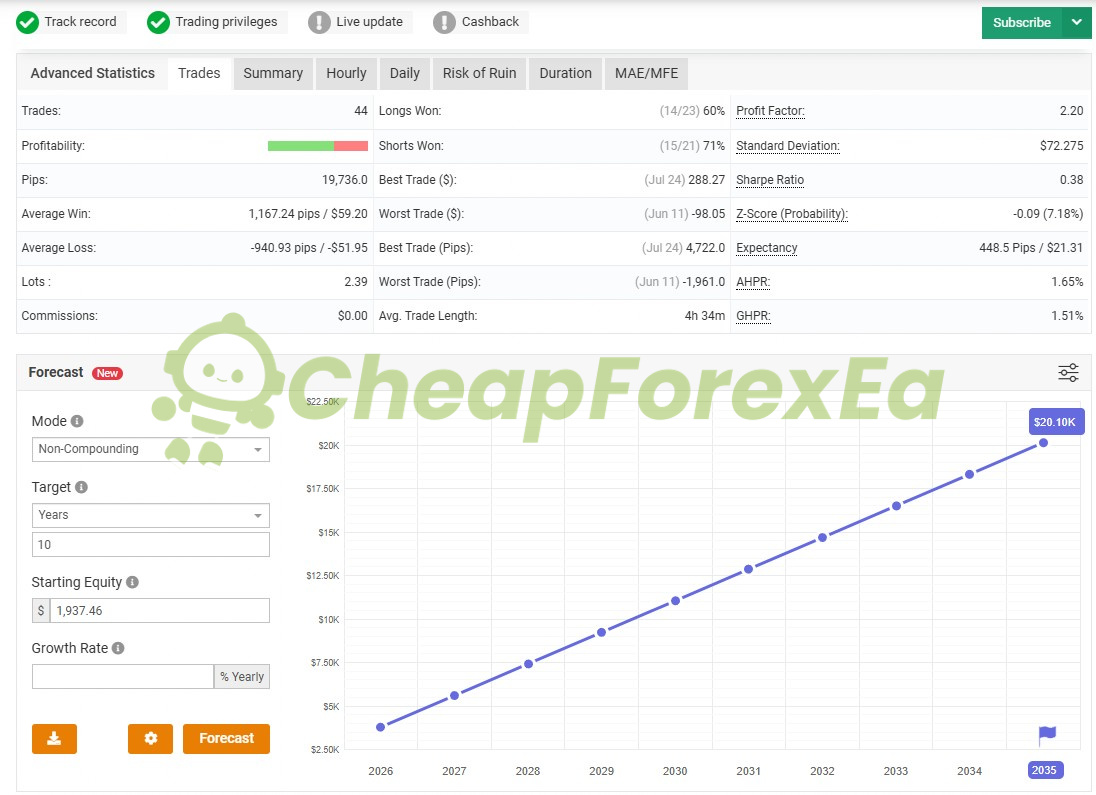Click the Longs Won value 60%
The image size is (1096, 795).
714,111
